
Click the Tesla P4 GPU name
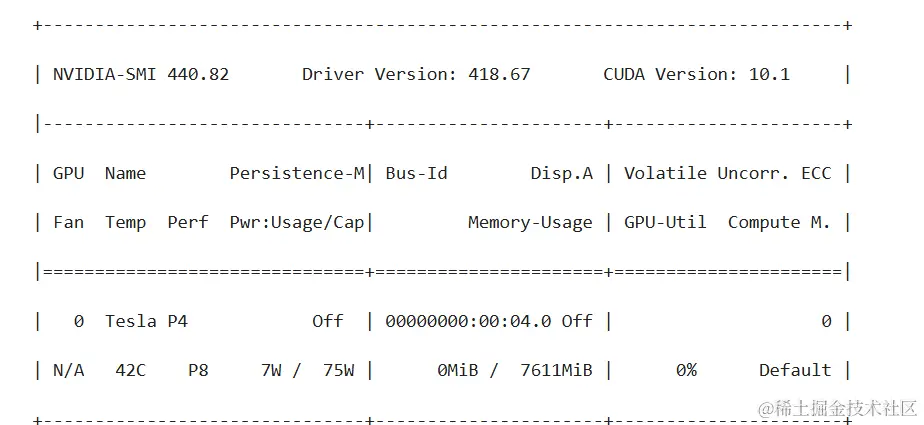(x=146, y=321)
